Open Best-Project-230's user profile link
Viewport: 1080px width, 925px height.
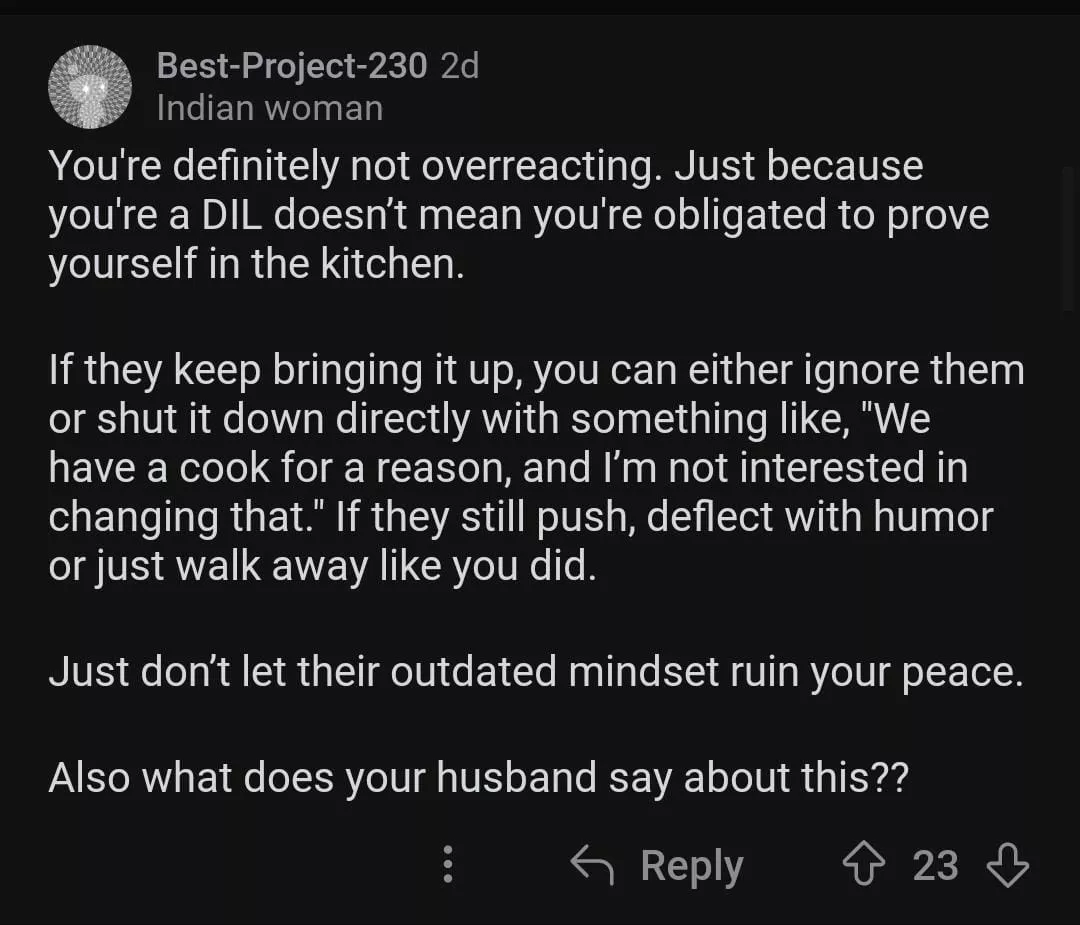point(292,66)
